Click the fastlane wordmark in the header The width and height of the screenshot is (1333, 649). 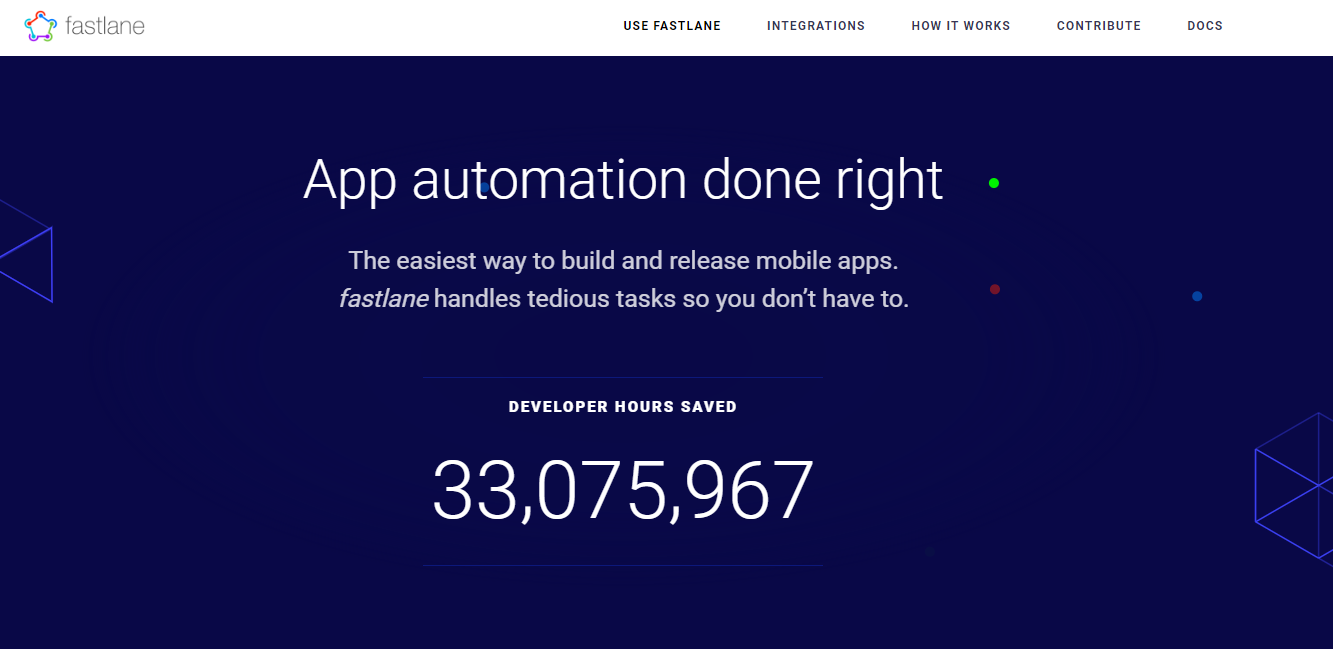click(105, 26)
